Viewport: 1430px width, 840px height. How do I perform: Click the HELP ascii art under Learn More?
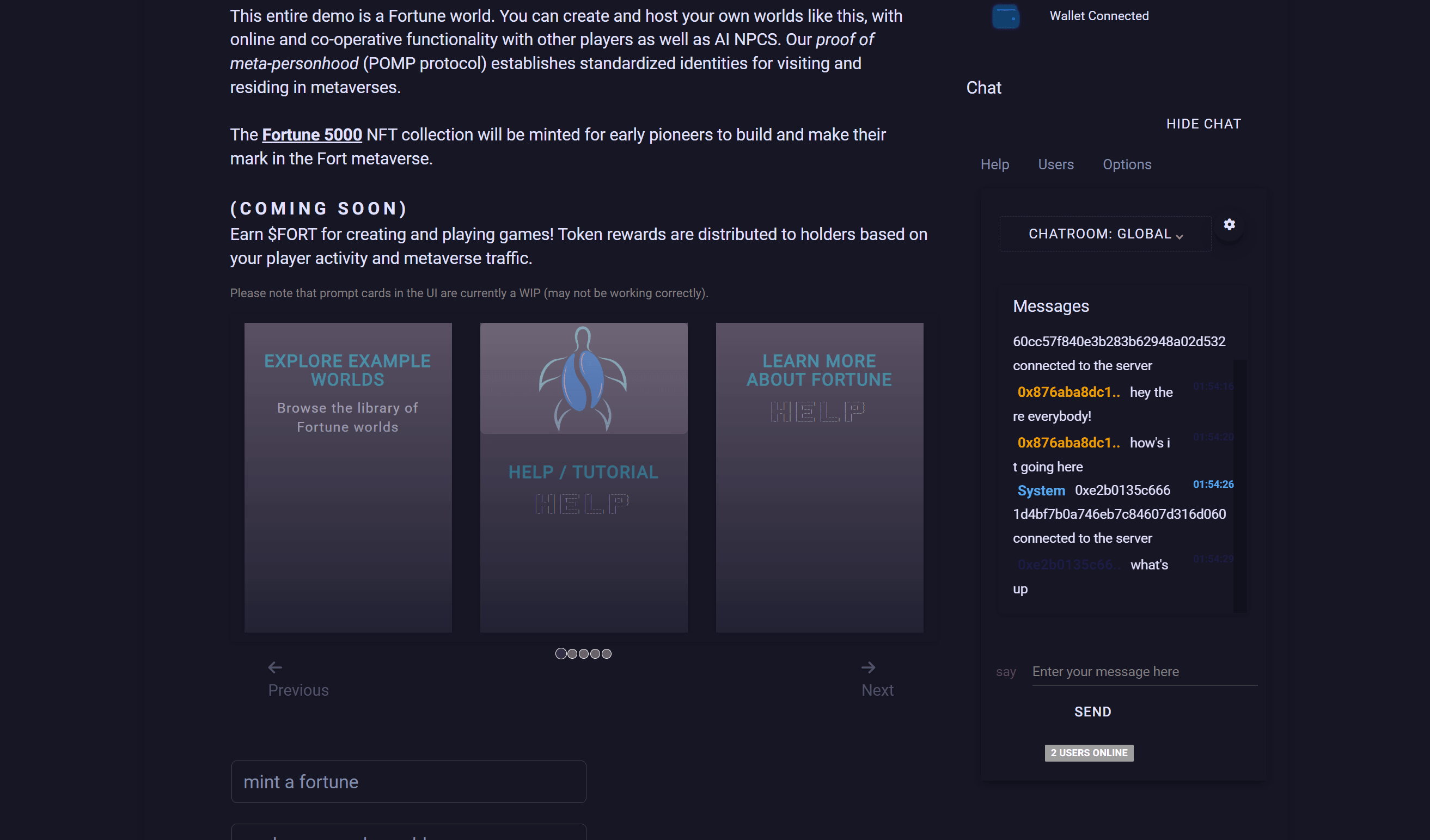tap(818, 412)
